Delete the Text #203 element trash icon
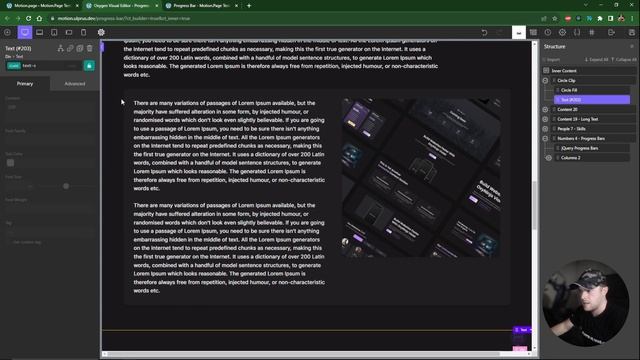640x360 pixels. pos(89,48)
